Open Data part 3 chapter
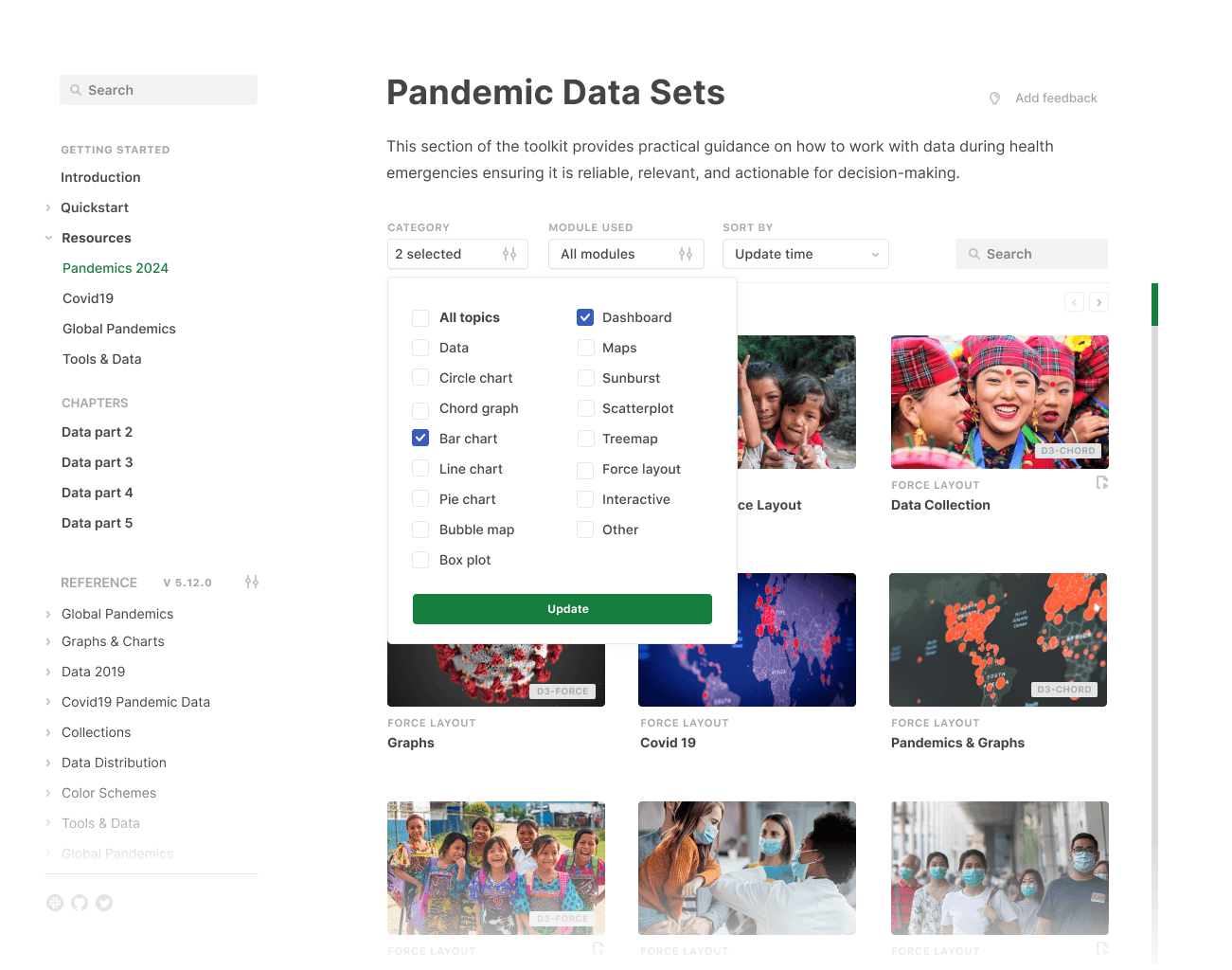This screenshot has height=970, width=1232. click(x=97, y=462)
